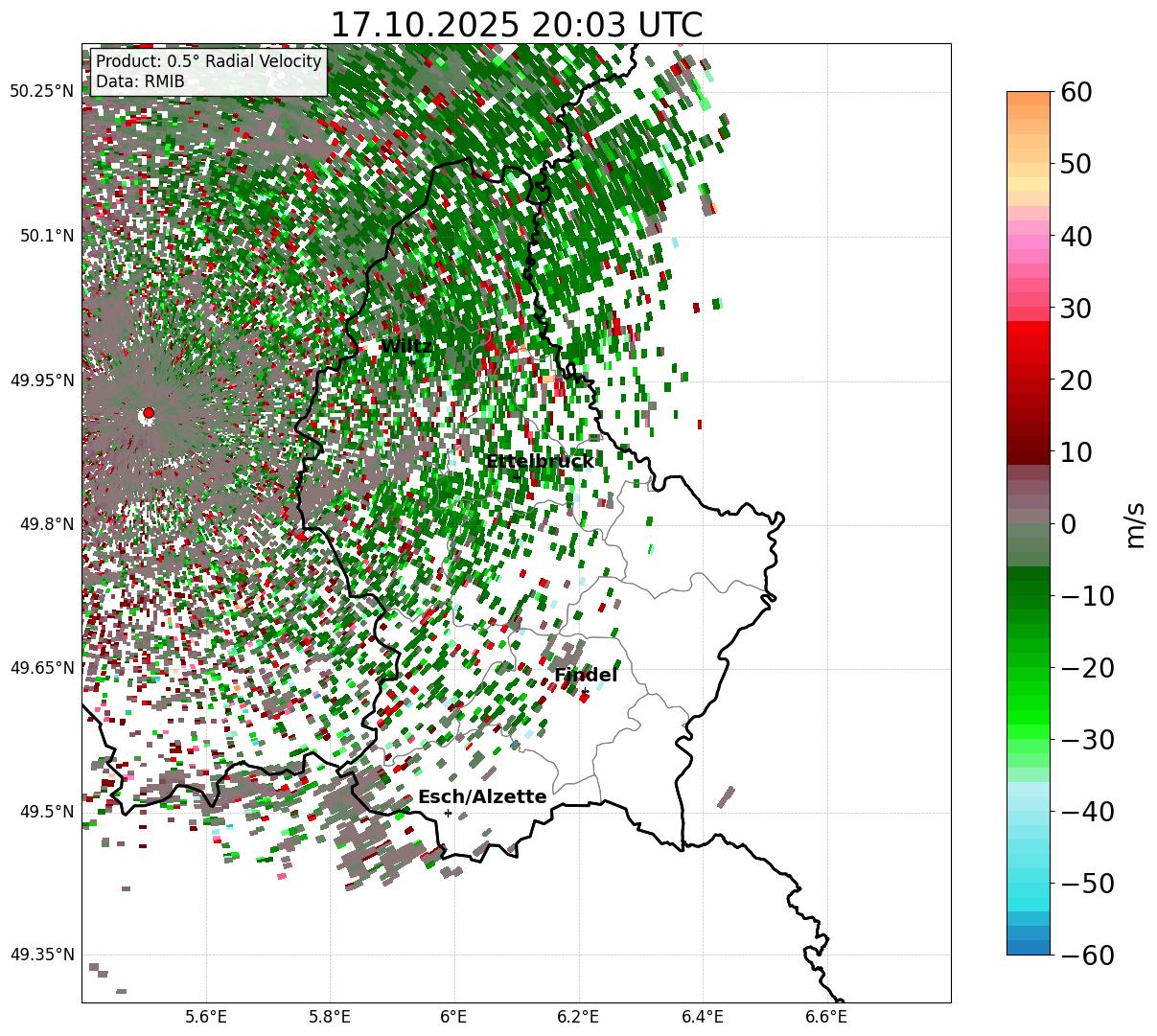Click the colorbar value −30
The image size is (1157, 1036).
pyautogui.click(x=1087, y=740)
